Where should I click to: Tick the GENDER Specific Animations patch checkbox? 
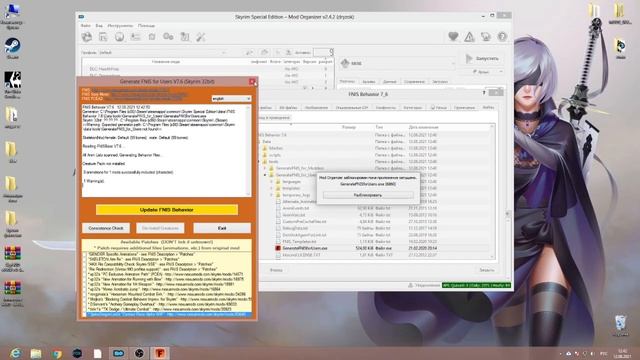(x=84, y=254)
